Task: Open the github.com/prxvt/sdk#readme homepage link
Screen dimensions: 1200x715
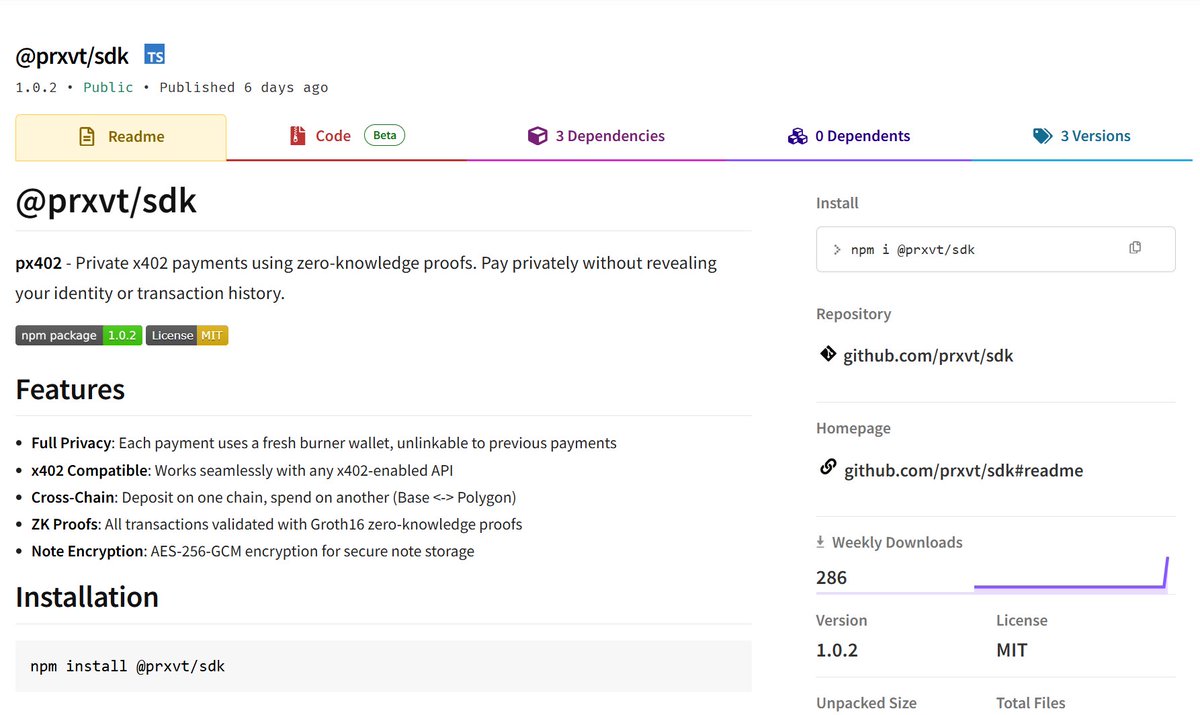Action: tap(963, 470)
